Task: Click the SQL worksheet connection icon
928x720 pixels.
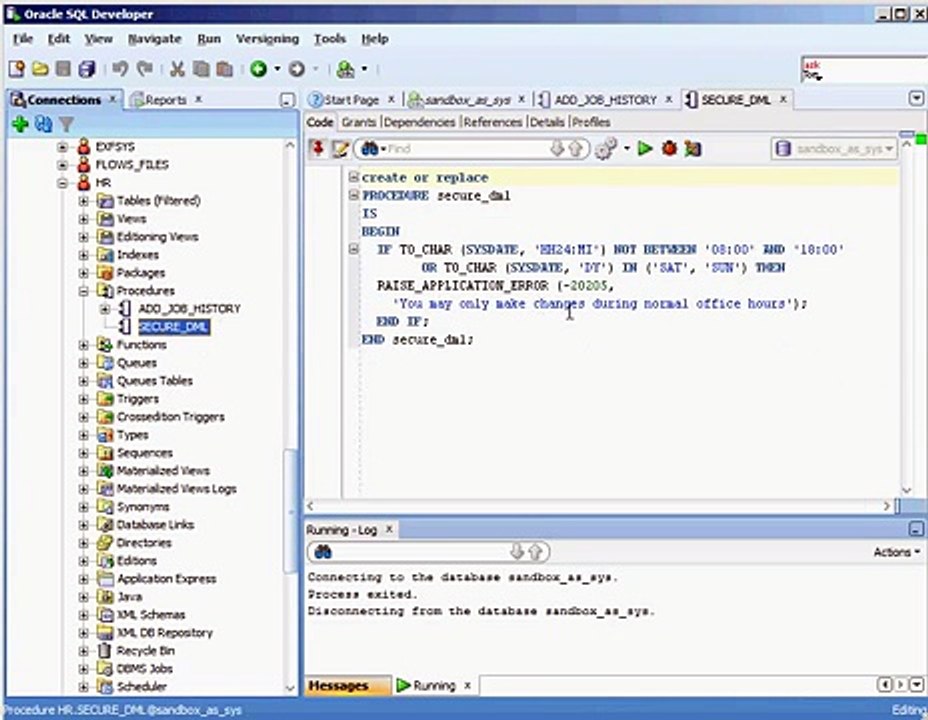Action: tap(346, 69)
